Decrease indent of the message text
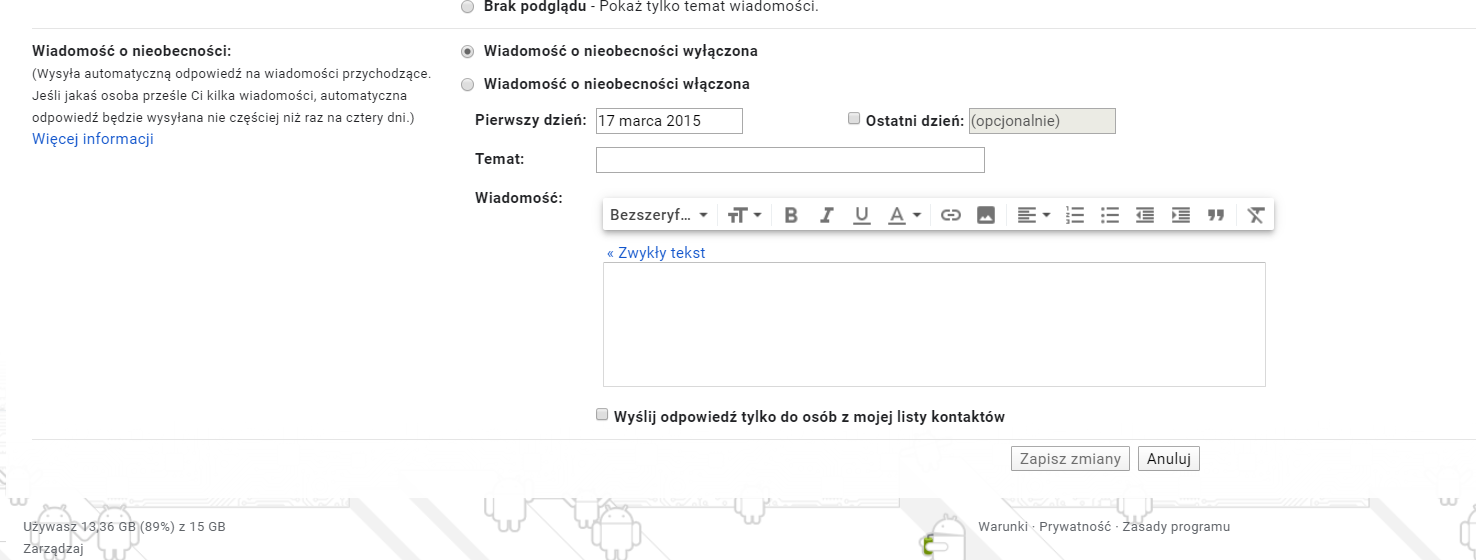Image resolution: width=1476 pixels, height=560 pixels. [x=1145, y=215]
